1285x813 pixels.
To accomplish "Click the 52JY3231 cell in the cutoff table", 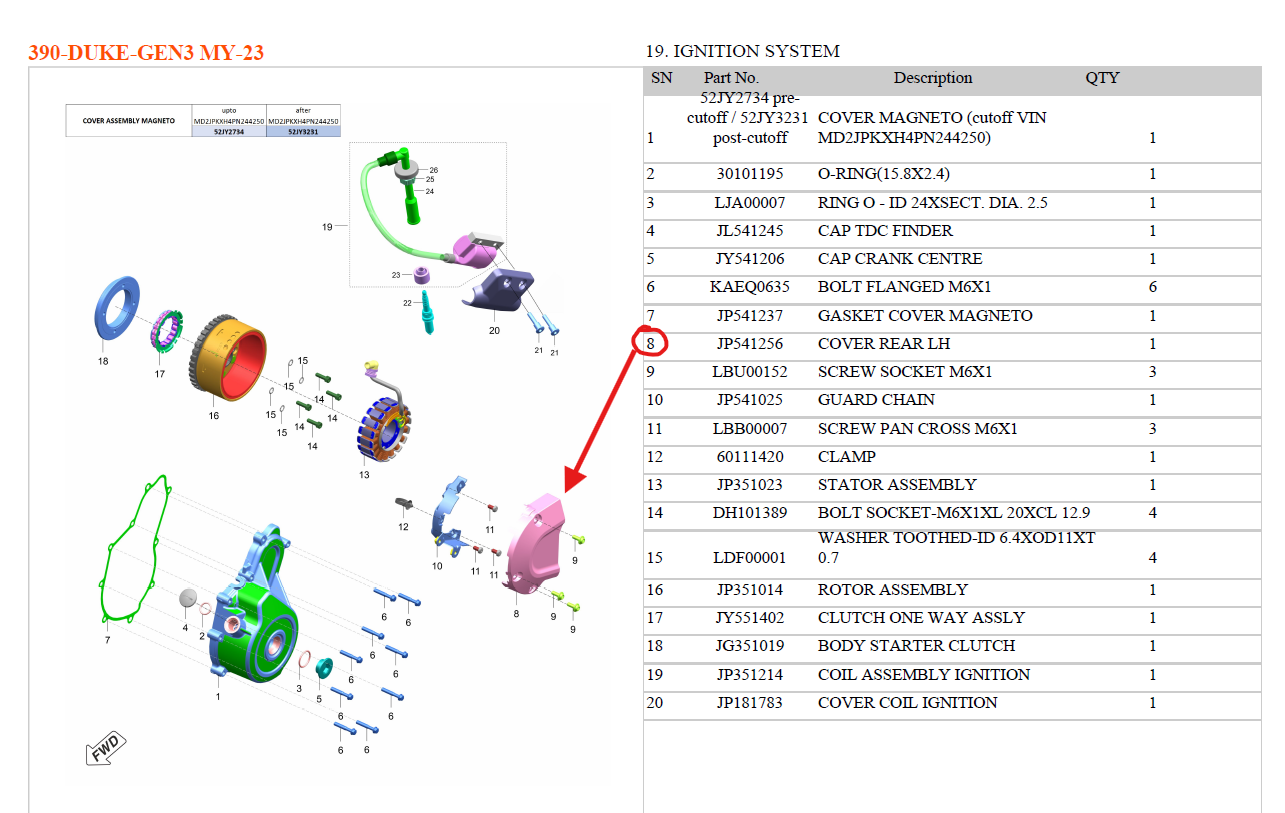I will coord(304,131).
